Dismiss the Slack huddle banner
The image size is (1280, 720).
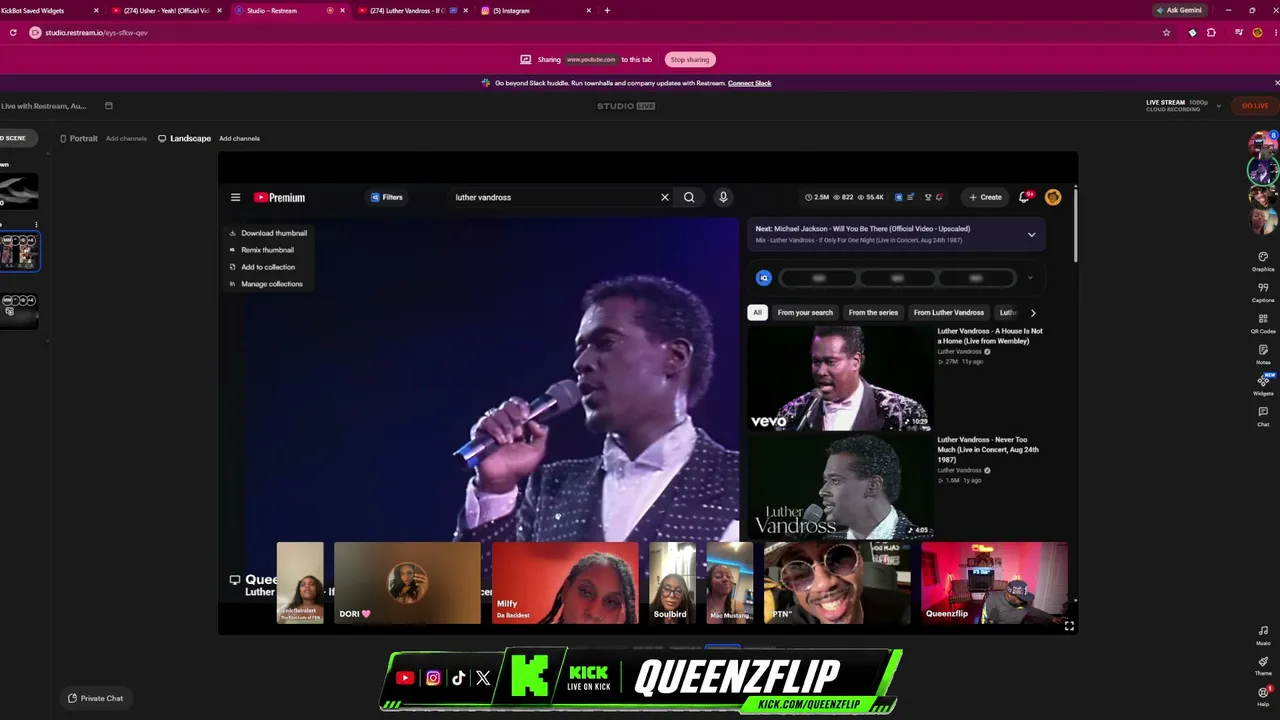[1276, 83]
